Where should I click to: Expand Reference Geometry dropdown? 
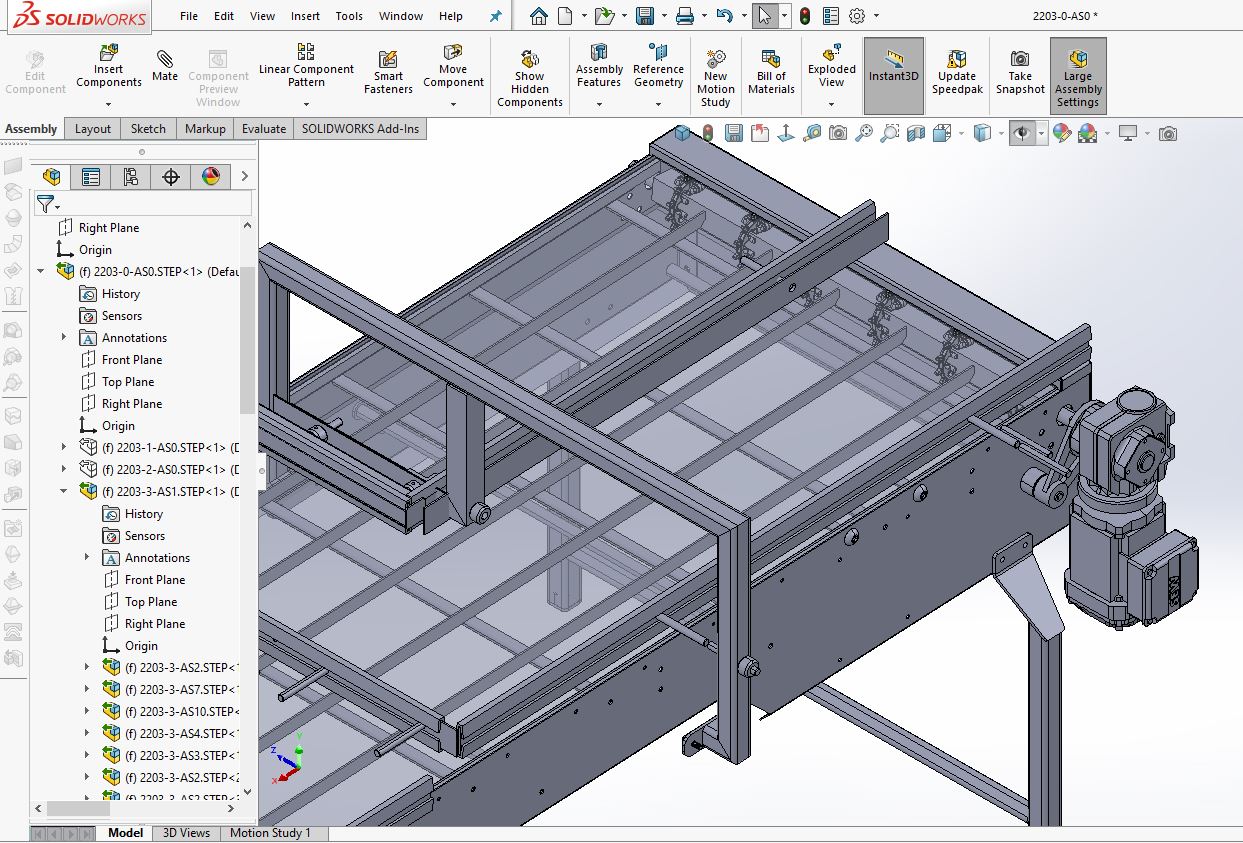pos(659,103)
